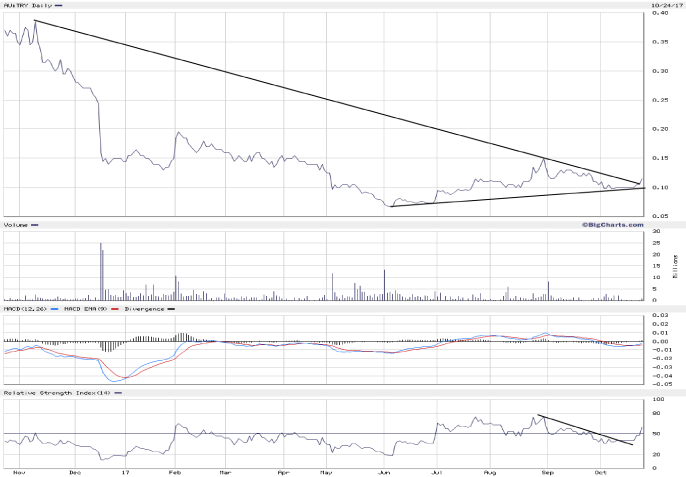Viewport: 686px width, 477px height.
Task: Click the blue MACD legend swatch
Action: click(52, 309)
